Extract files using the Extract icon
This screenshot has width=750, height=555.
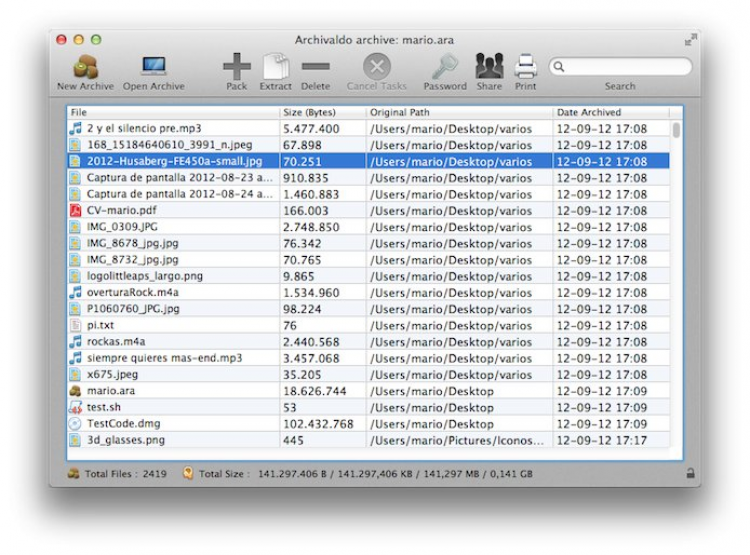pyautogui.click(x=276, y=67)
